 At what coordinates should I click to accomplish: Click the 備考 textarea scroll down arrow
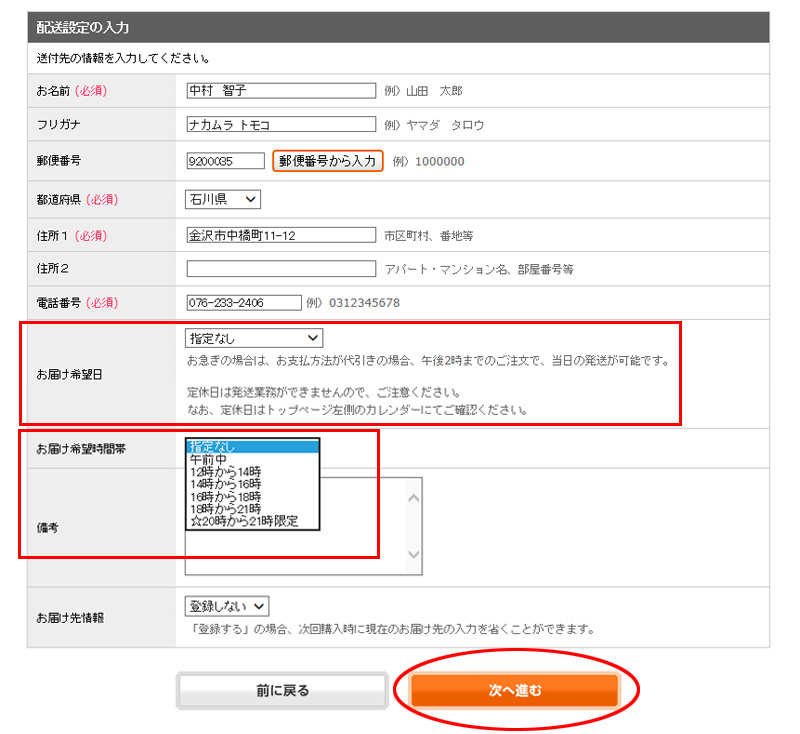414,554
